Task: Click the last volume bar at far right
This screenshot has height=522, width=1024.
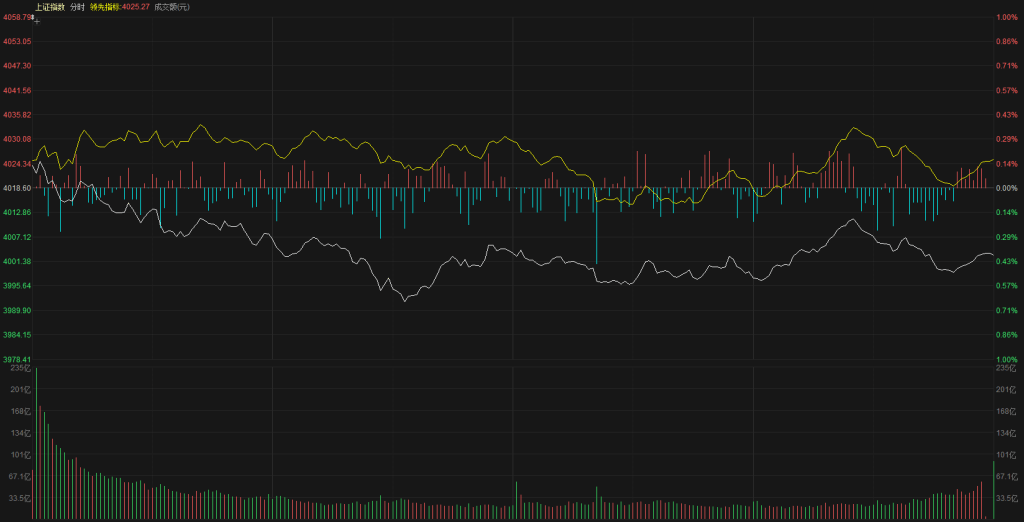Action: point(993,490)
